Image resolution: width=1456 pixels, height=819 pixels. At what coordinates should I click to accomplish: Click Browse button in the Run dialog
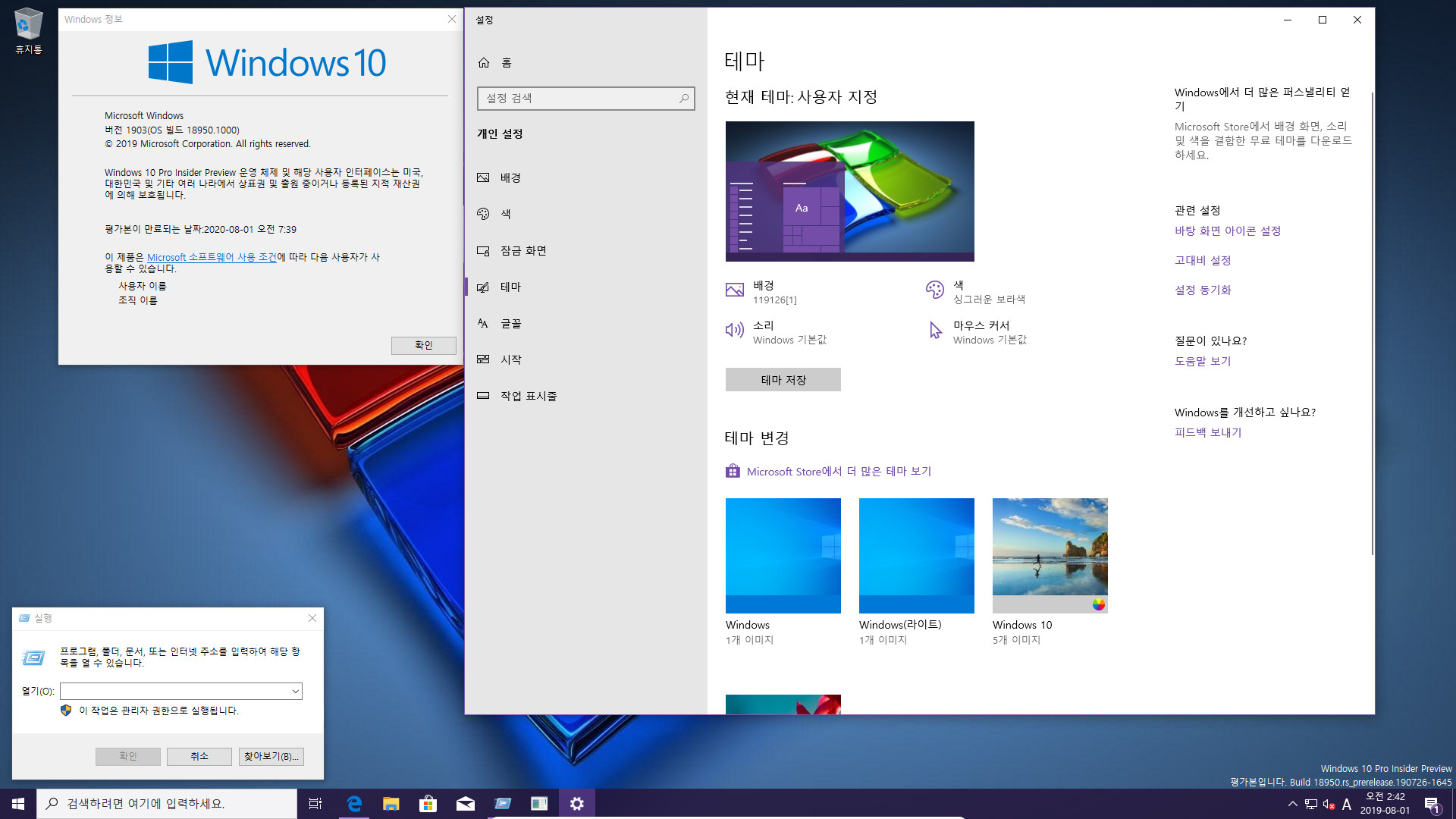[271, 756]
